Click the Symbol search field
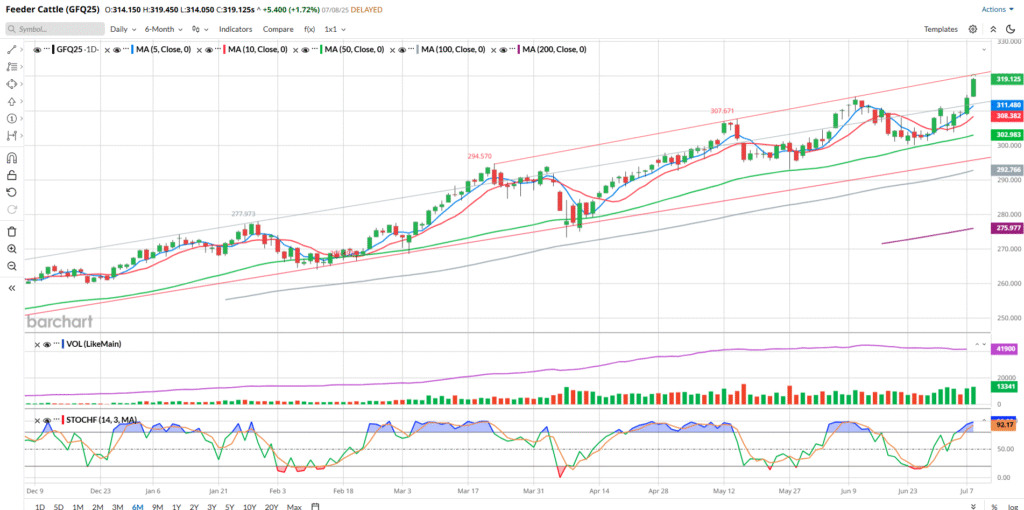The width and height of the screenshot is (1024, 510). click(x=55, y=30)
